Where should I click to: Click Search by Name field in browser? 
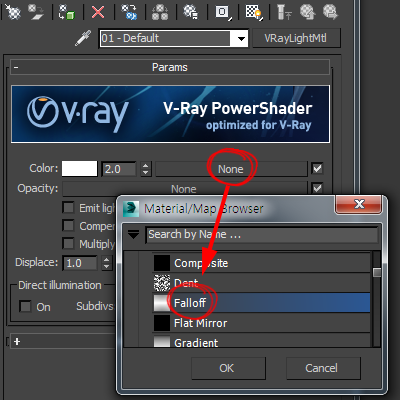click(262, 235)
